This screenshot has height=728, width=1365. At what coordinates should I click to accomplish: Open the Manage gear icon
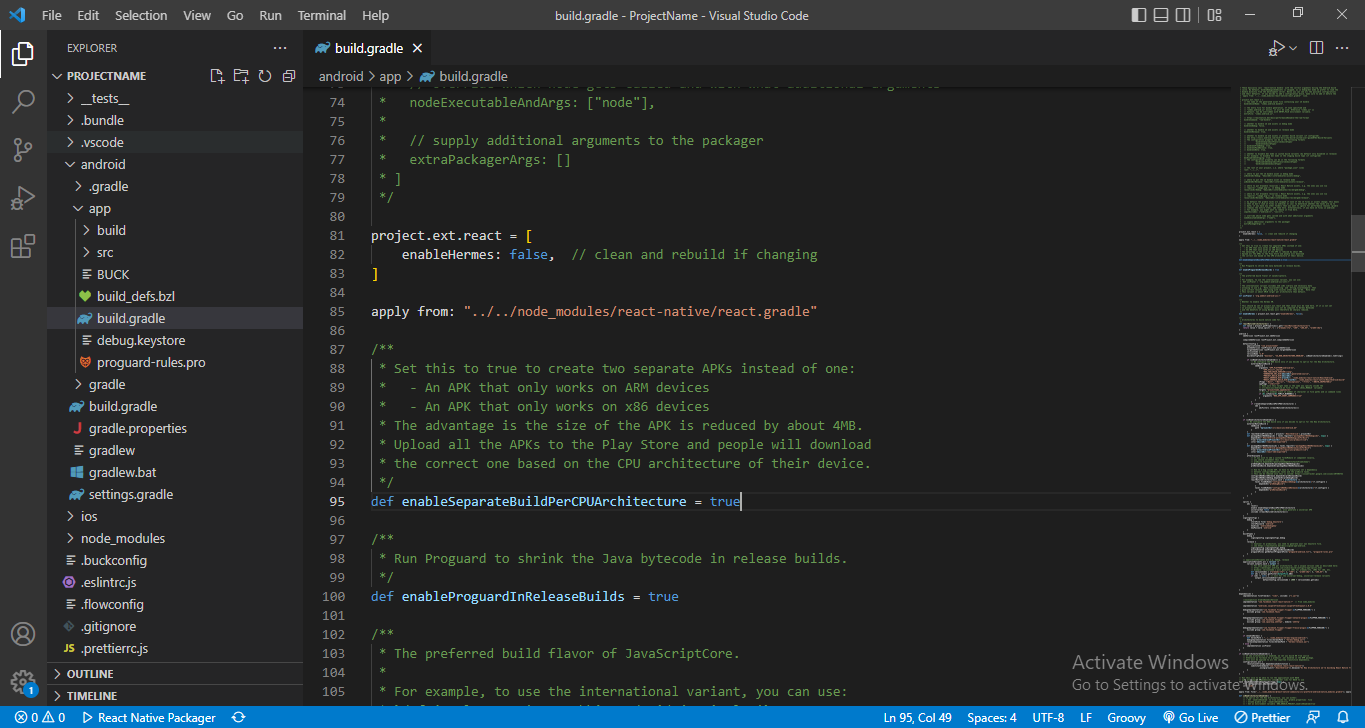(x=22, y=682)
